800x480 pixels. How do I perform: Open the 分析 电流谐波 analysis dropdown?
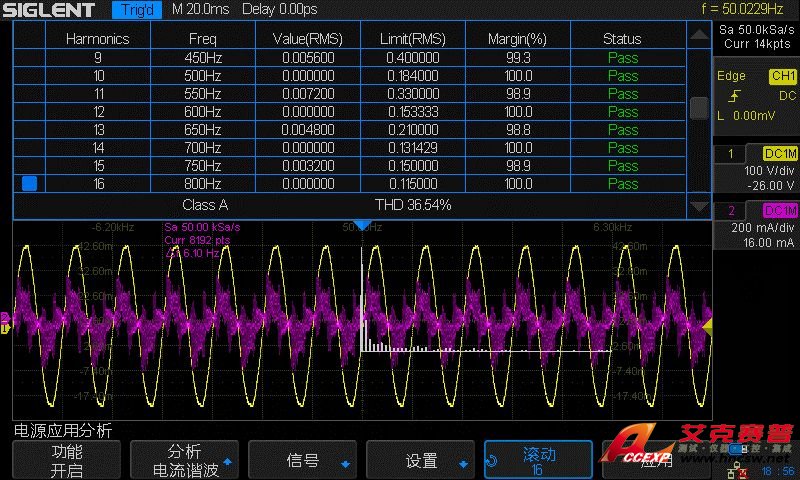[x=184, y=461]
